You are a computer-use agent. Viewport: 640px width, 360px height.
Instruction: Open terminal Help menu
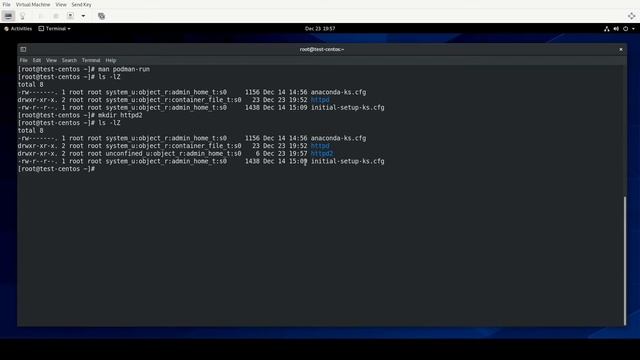tap(111, 60)
